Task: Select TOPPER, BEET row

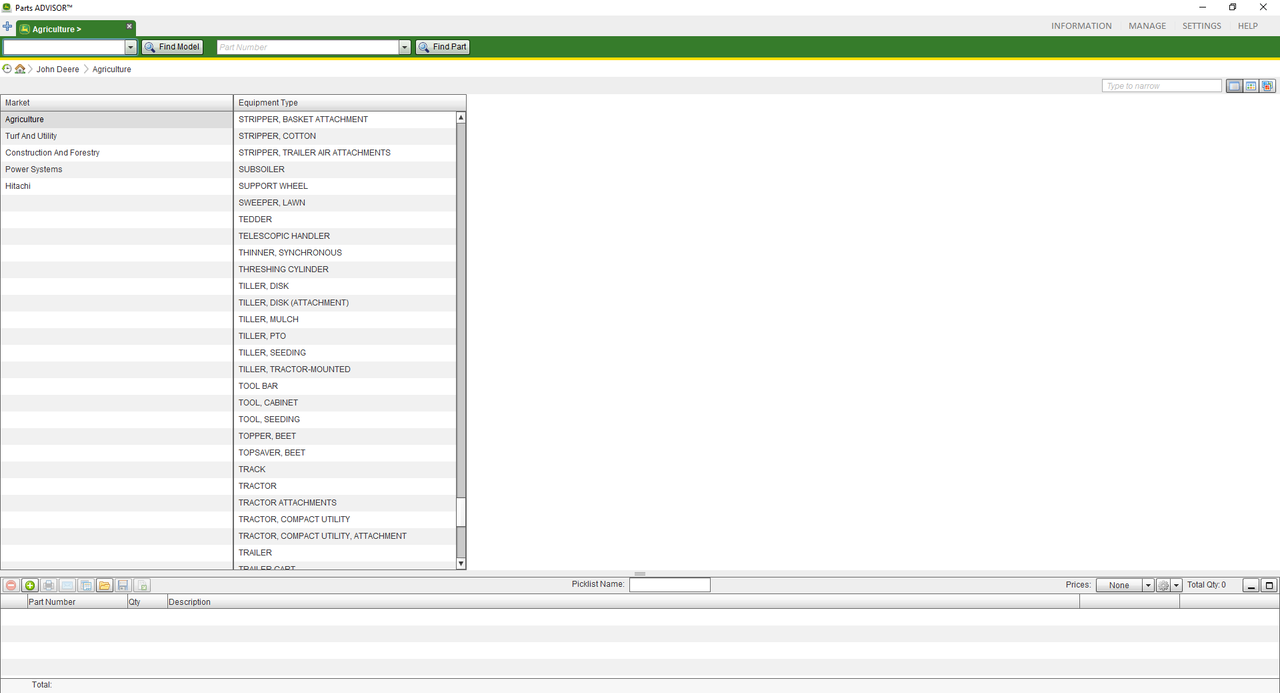Action: pos(345,436)
